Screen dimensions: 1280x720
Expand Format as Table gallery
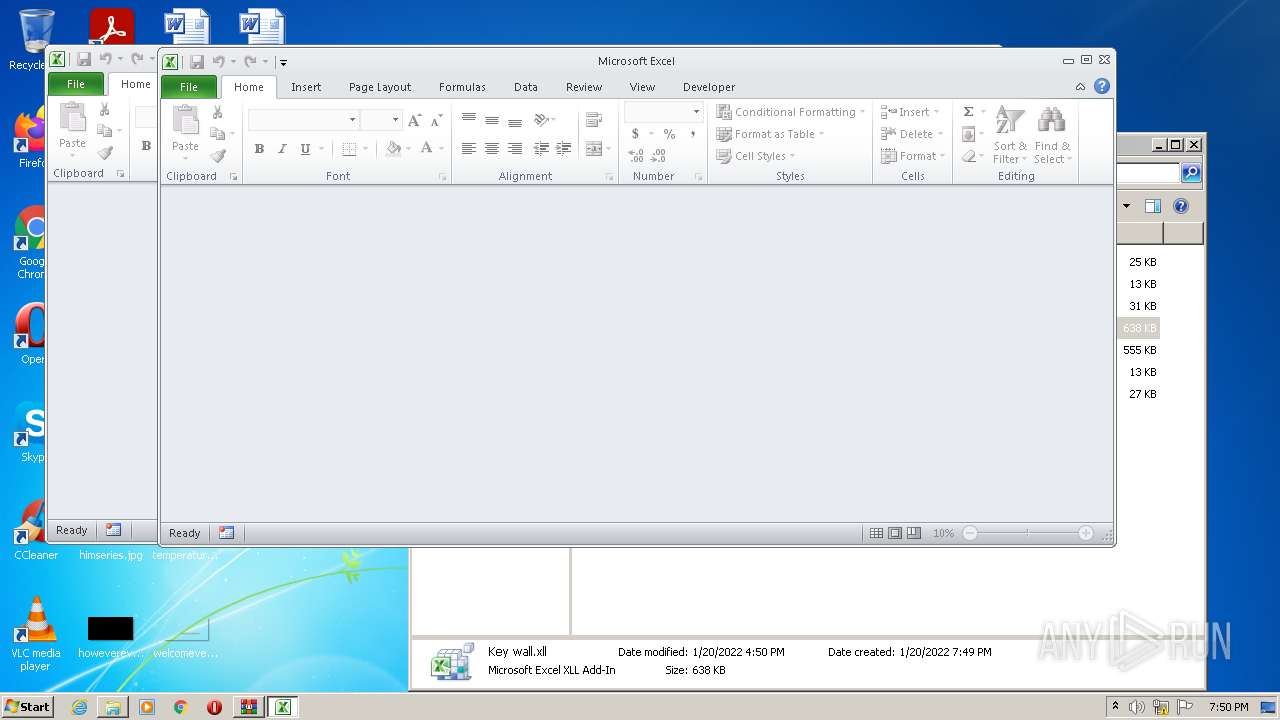coord(770,134)
